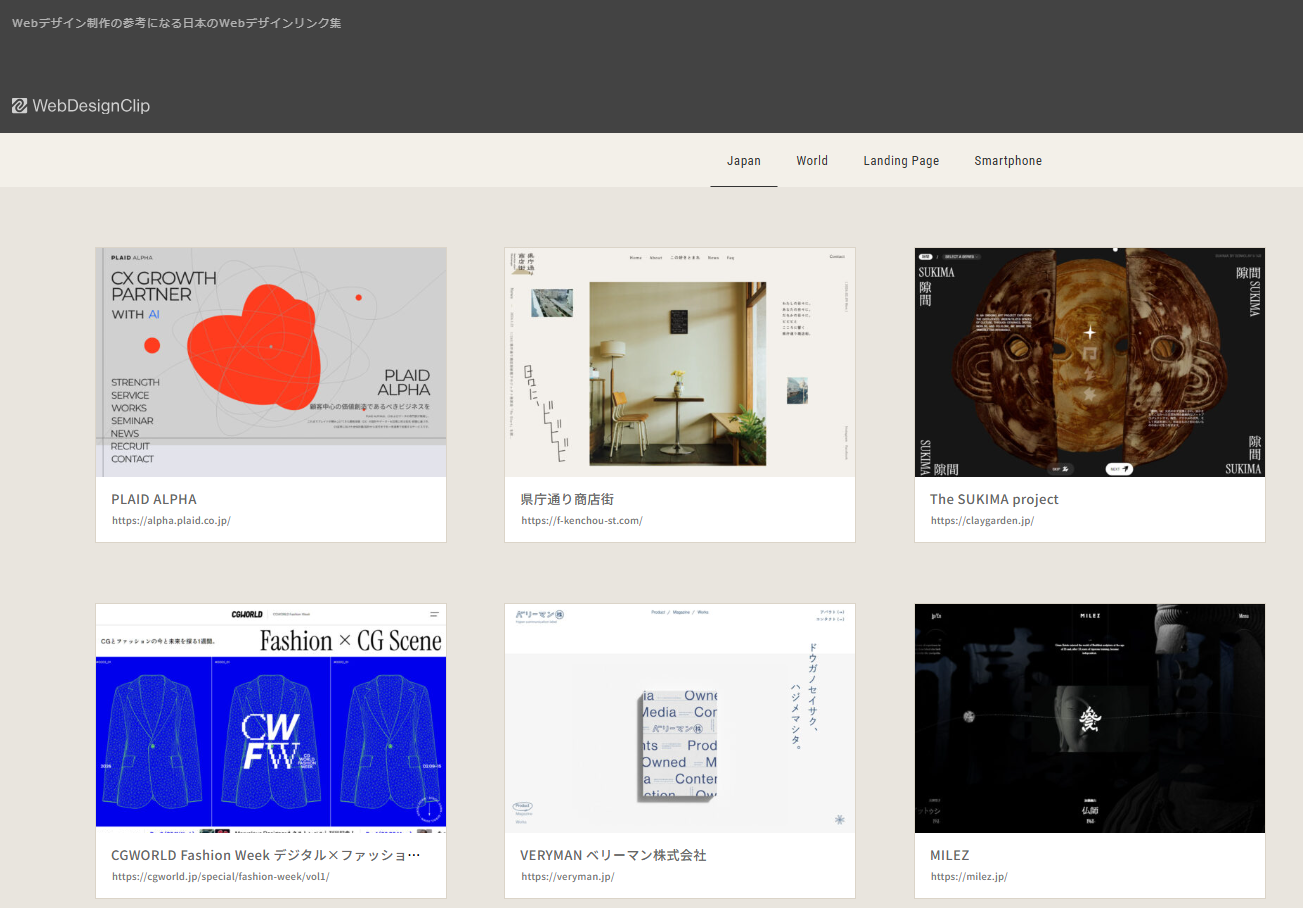The height and width of the screenshot is (908, 1303).
Task: Open the CGWORLD Fashion Week thumbnail
Action: click(270, 717)
